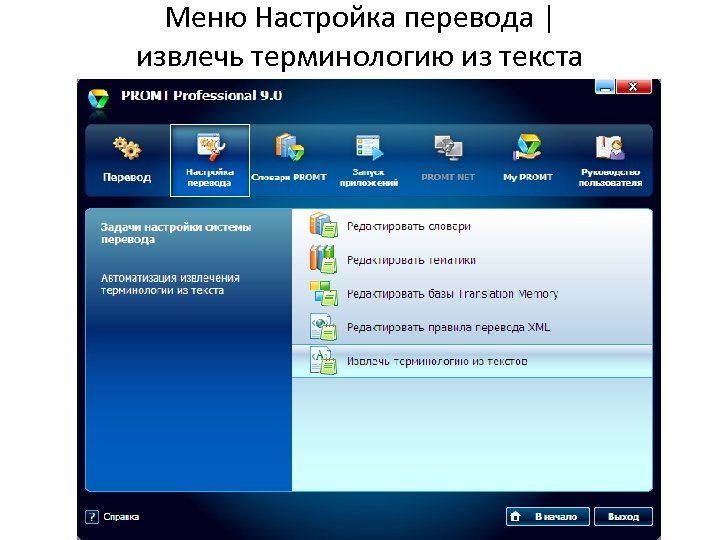Viewport: 720px width, 540px height.
Task: Switch to My PROMT tab label
Action: click(528, 177)
